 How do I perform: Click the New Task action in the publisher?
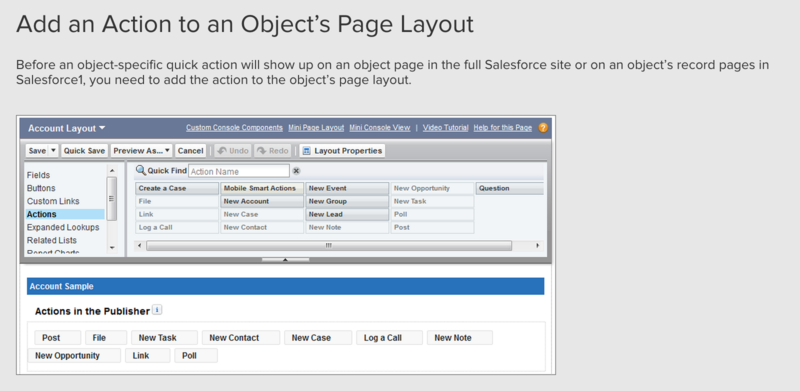click(x=164, y=337)
